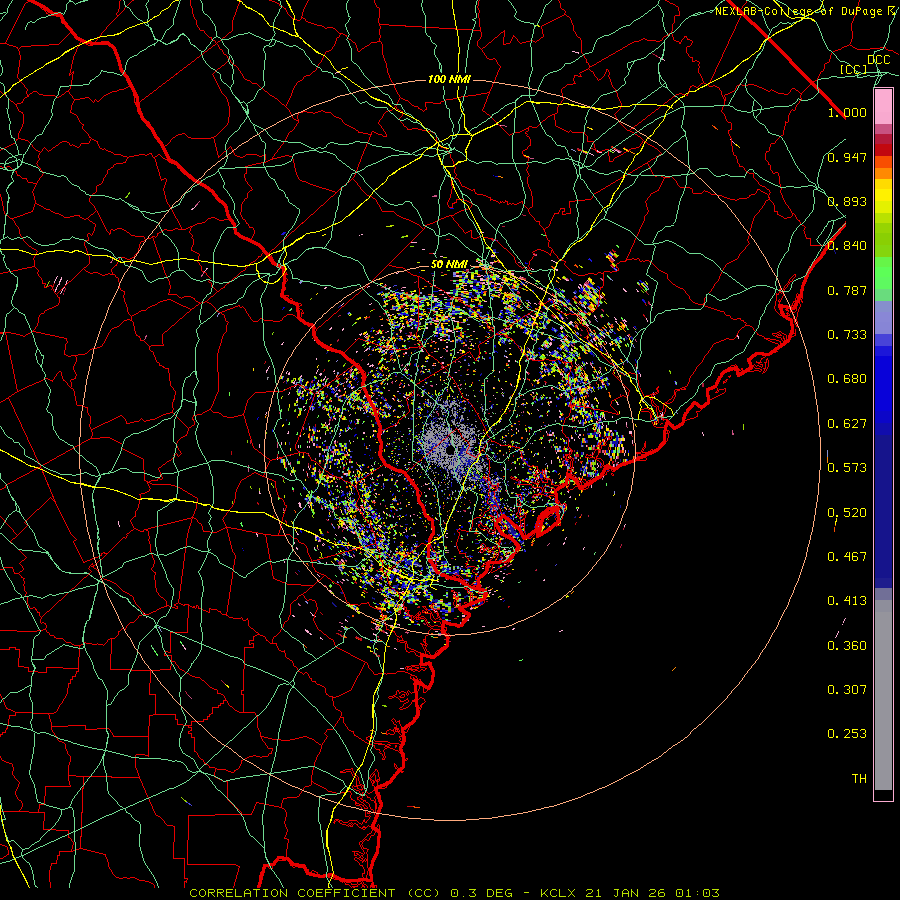Click the 0.253 legend value
Image resolution: width=900 pixels, height=900 pixels.
click(847, 734)
